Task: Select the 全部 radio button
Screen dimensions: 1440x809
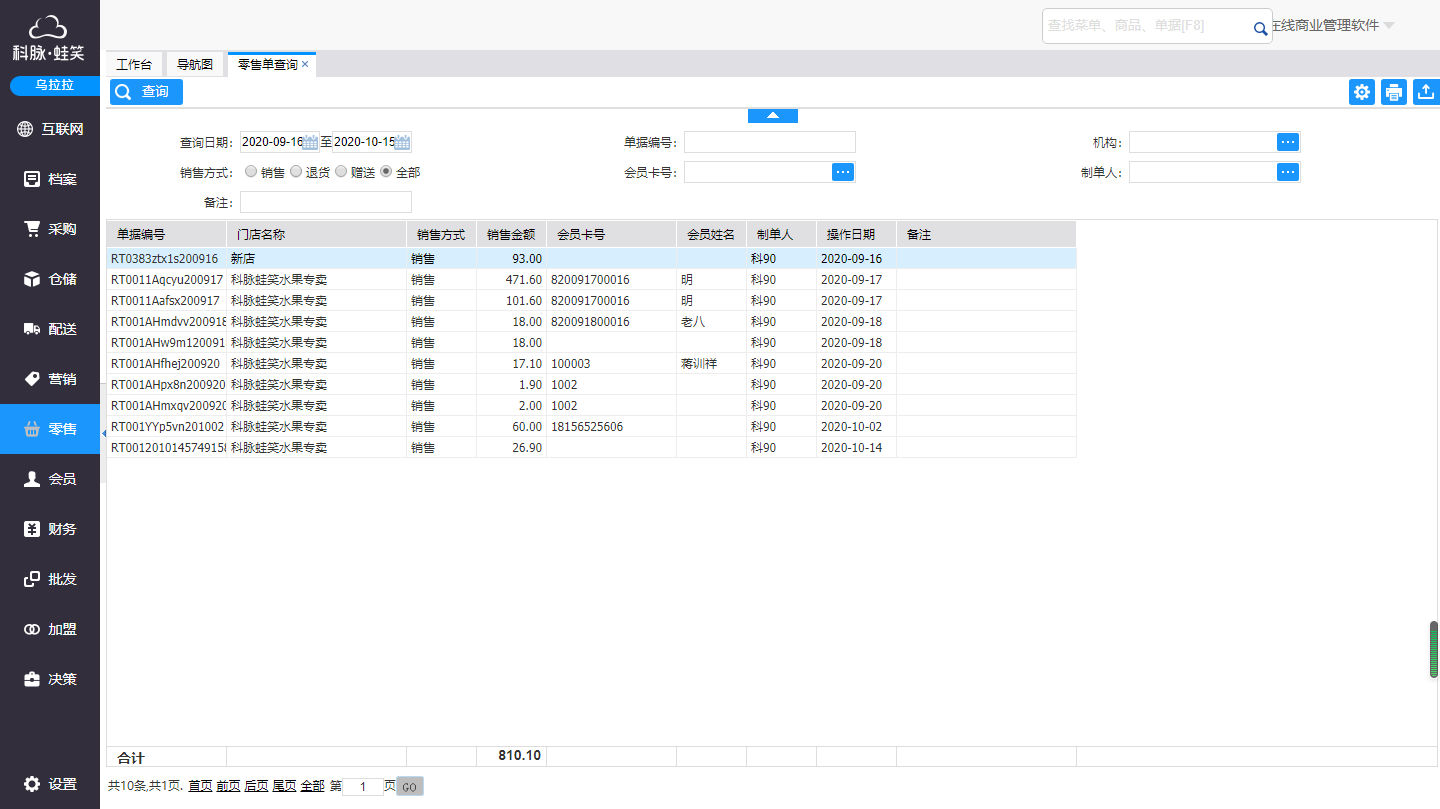Action: tap(386, 171)
